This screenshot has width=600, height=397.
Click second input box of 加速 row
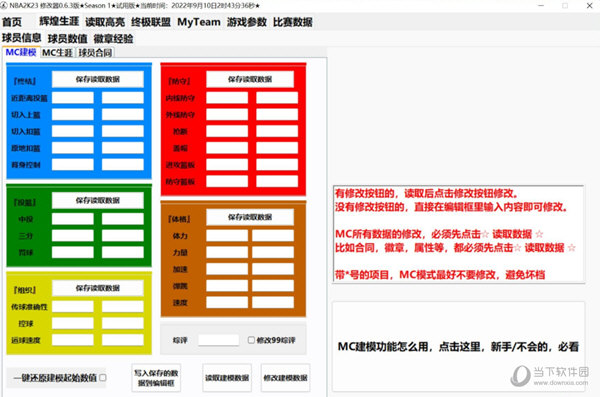[273, 269]
